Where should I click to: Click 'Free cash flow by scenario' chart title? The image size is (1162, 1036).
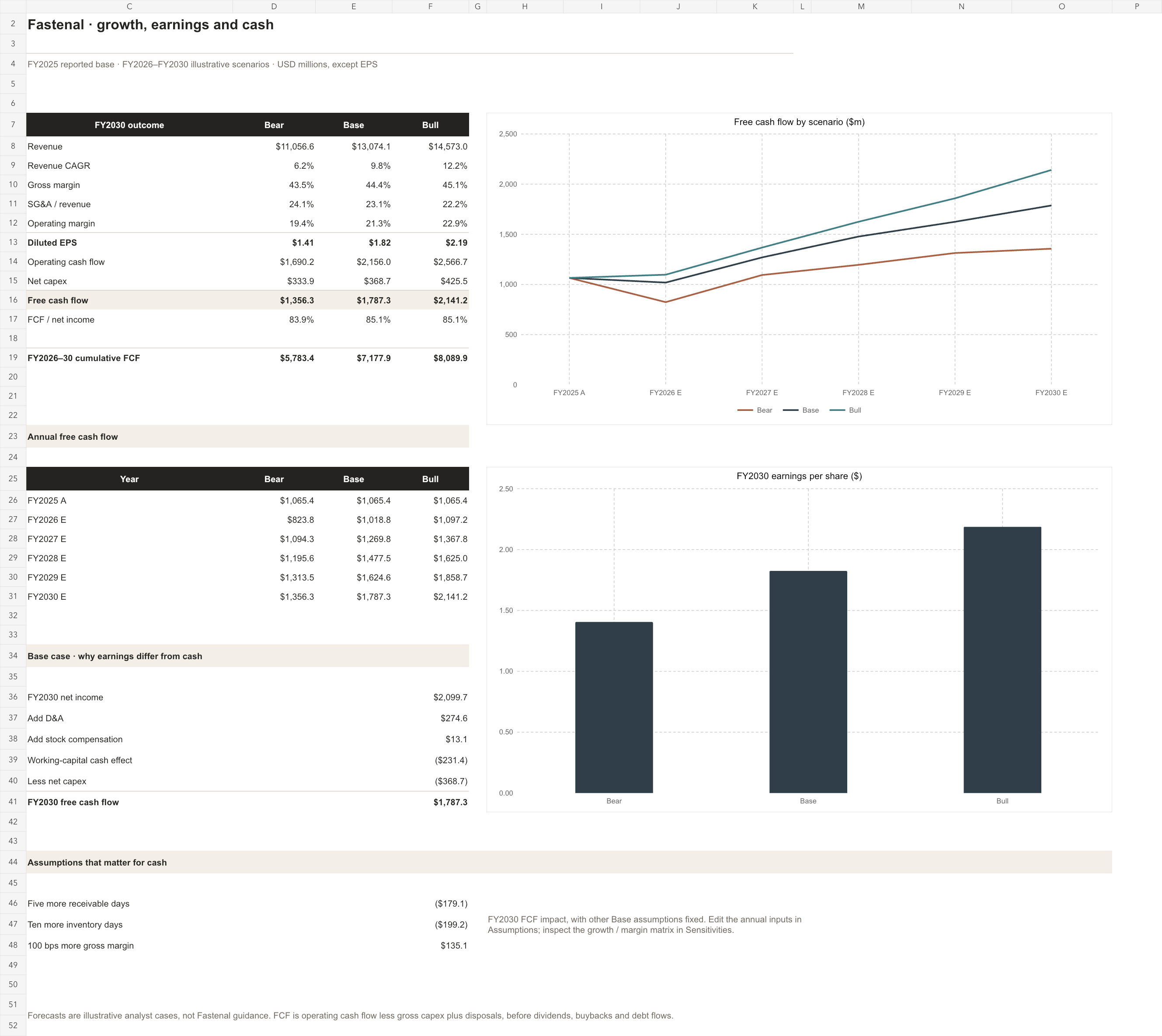point(799,122)
